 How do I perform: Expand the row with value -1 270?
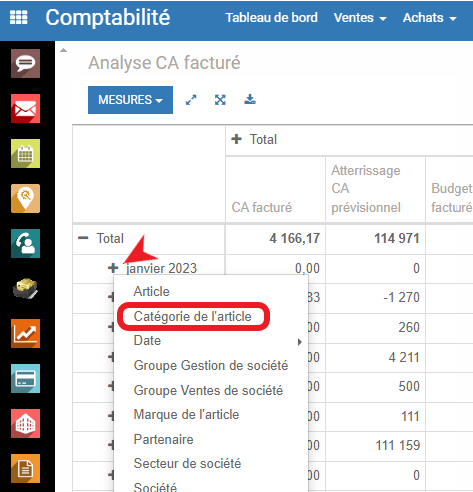click(111, 297)
